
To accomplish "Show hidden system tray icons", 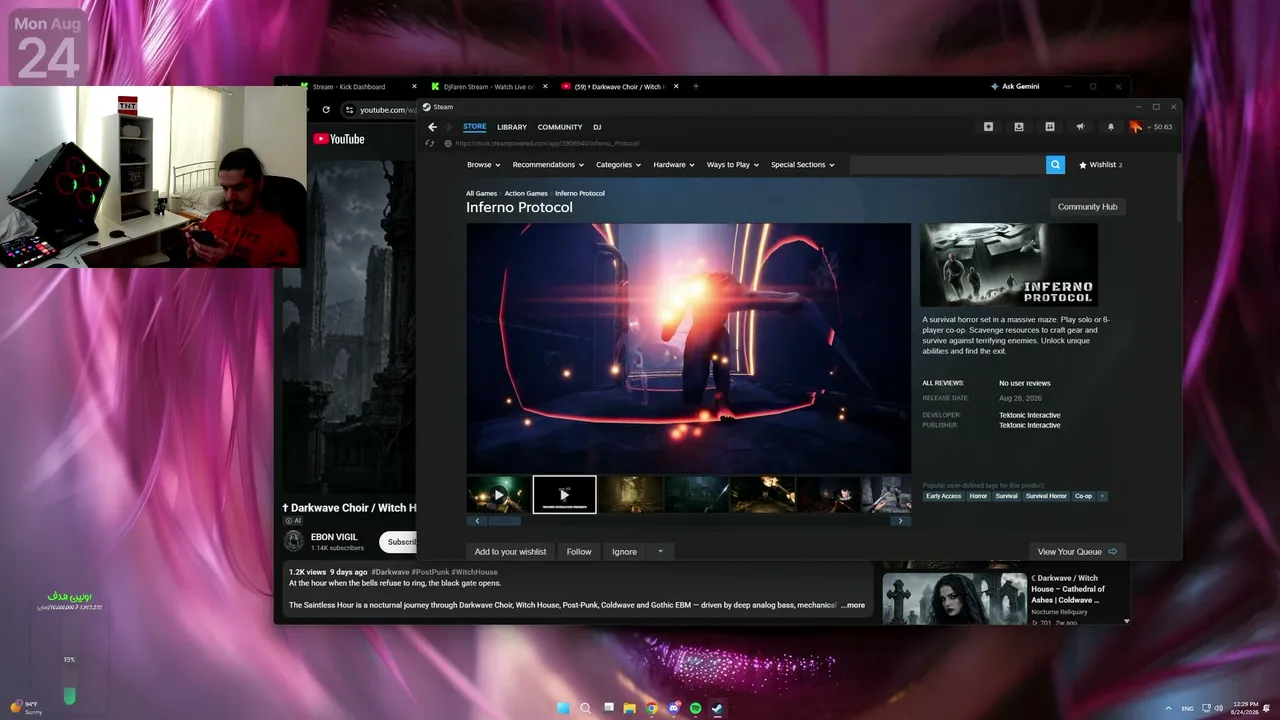I will 1168,708.
